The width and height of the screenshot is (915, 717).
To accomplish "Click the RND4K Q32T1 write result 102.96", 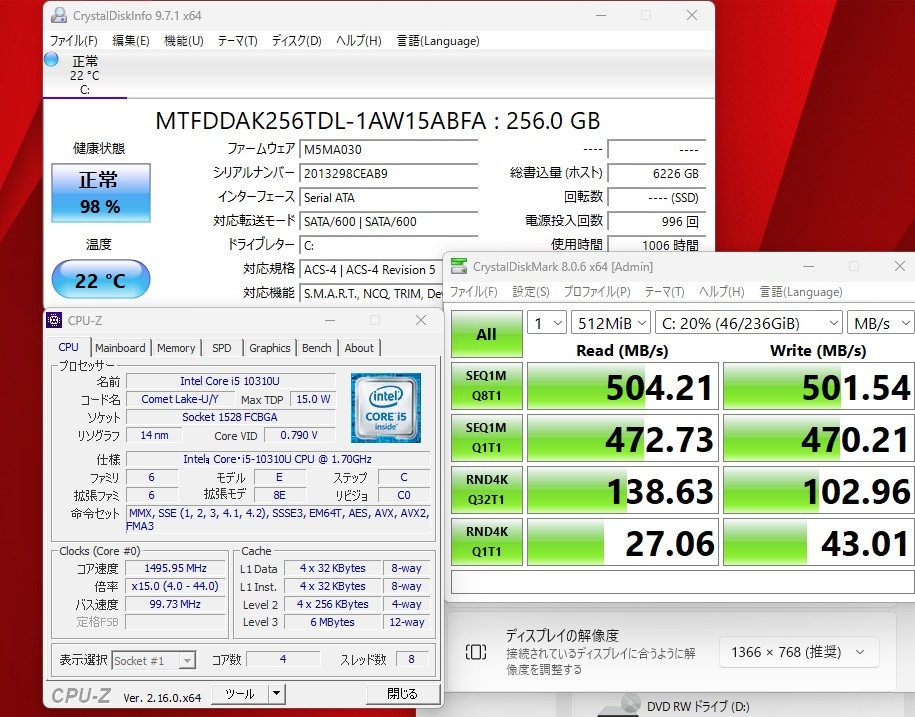I will (819, 489).
